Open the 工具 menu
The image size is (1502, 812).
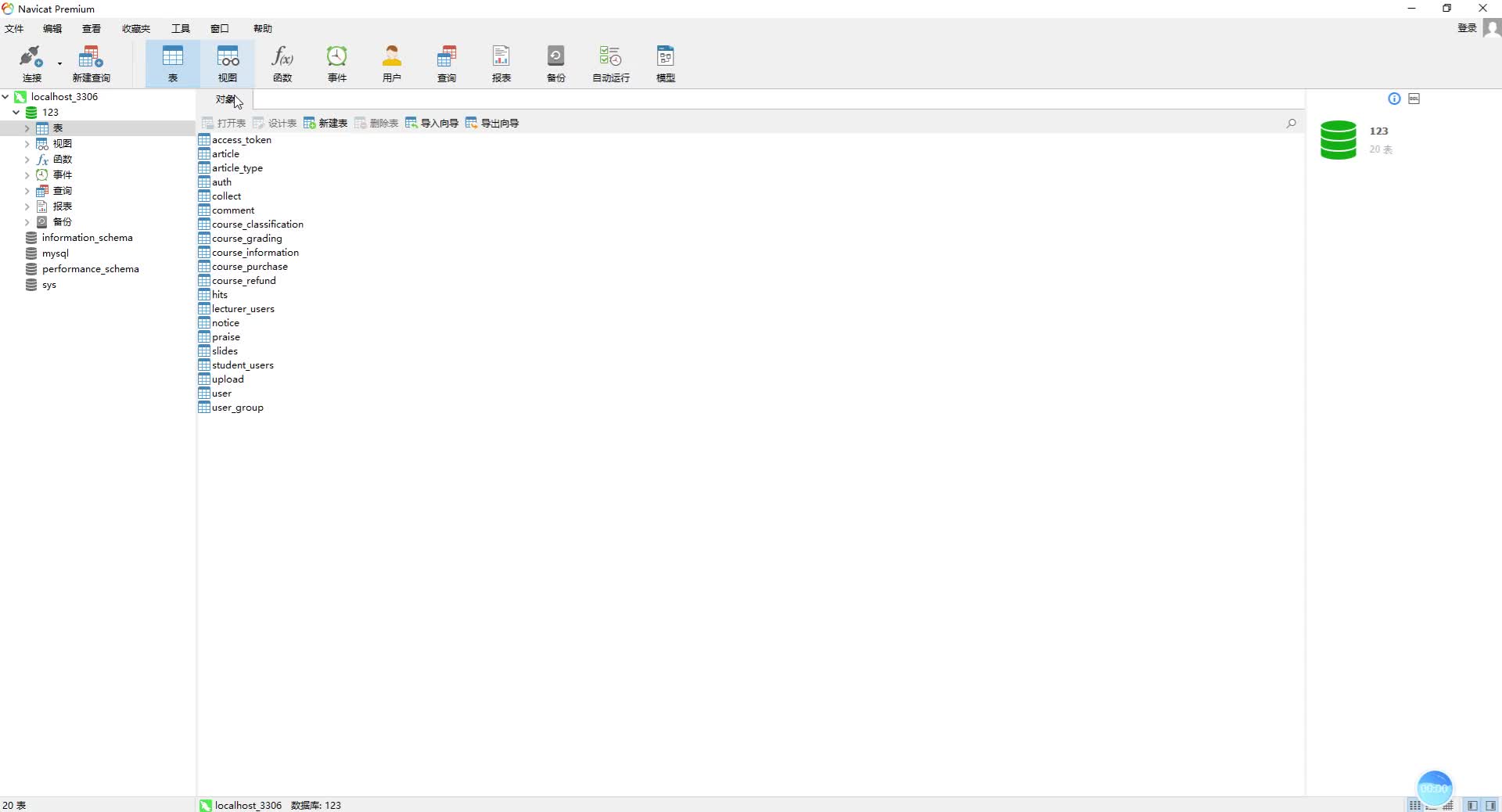point(181,29)
